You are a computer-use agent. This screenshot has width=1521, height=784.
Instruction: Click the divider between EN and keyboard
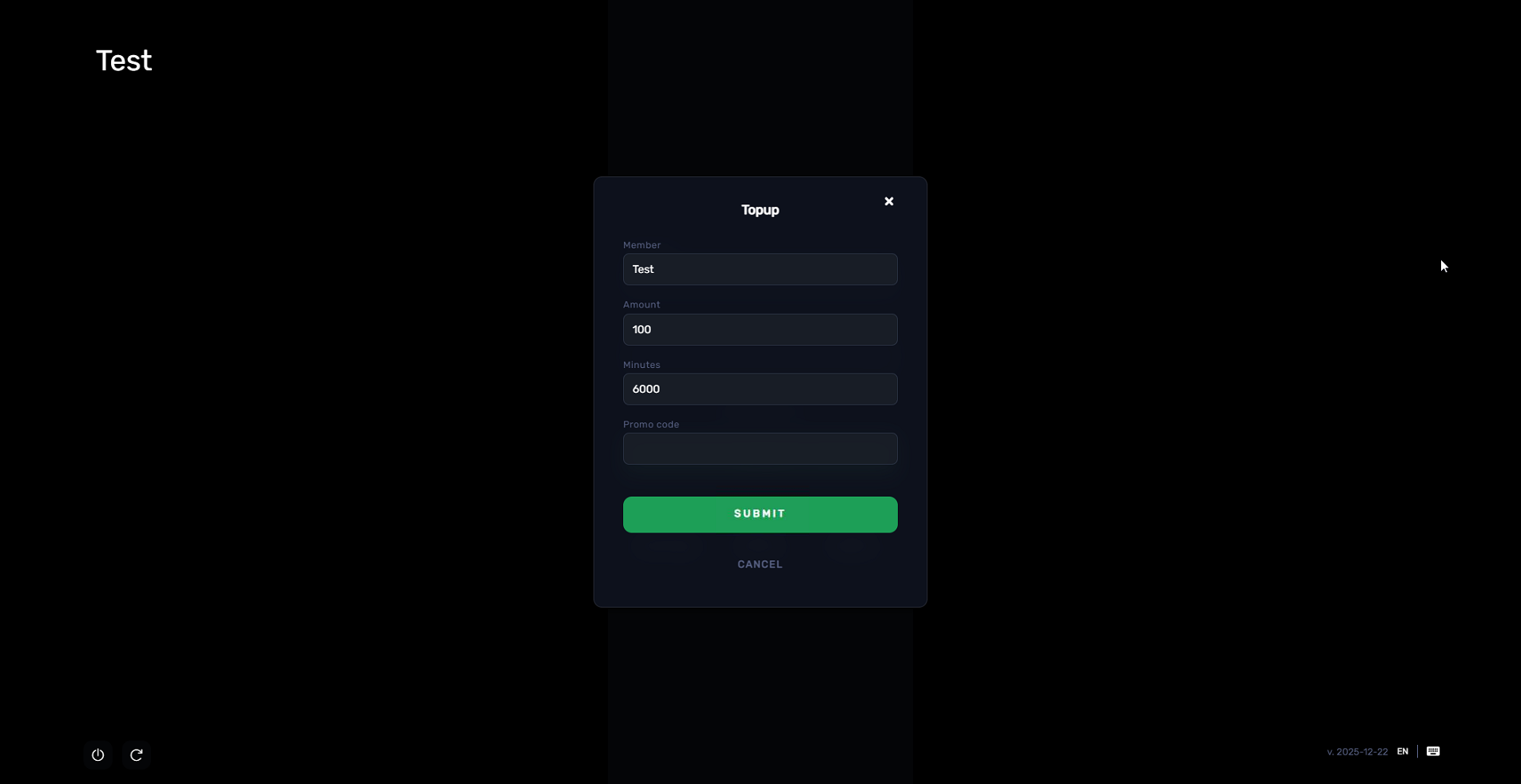[1418, 751]
